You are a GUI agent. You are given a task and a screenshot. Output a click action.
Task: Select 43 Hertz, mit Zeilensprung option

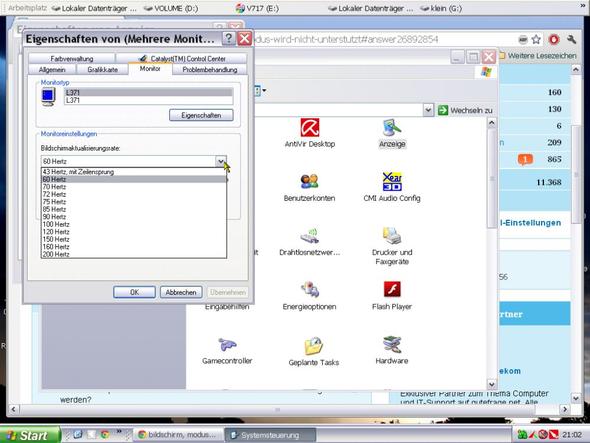pos(134,172)
